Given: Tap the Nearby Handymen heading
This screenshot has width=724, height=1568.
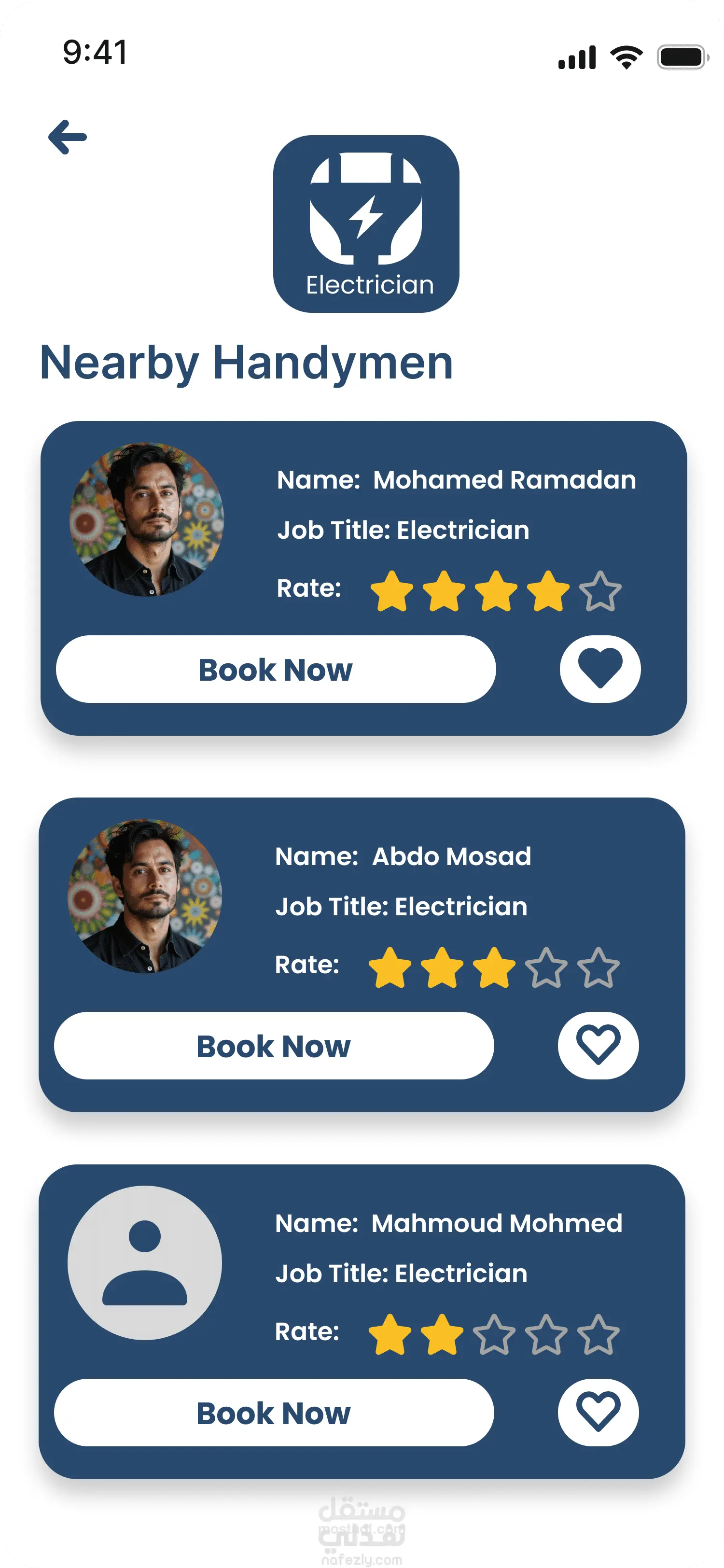Looking at the screenshot, I should click(x=247, y=362).
